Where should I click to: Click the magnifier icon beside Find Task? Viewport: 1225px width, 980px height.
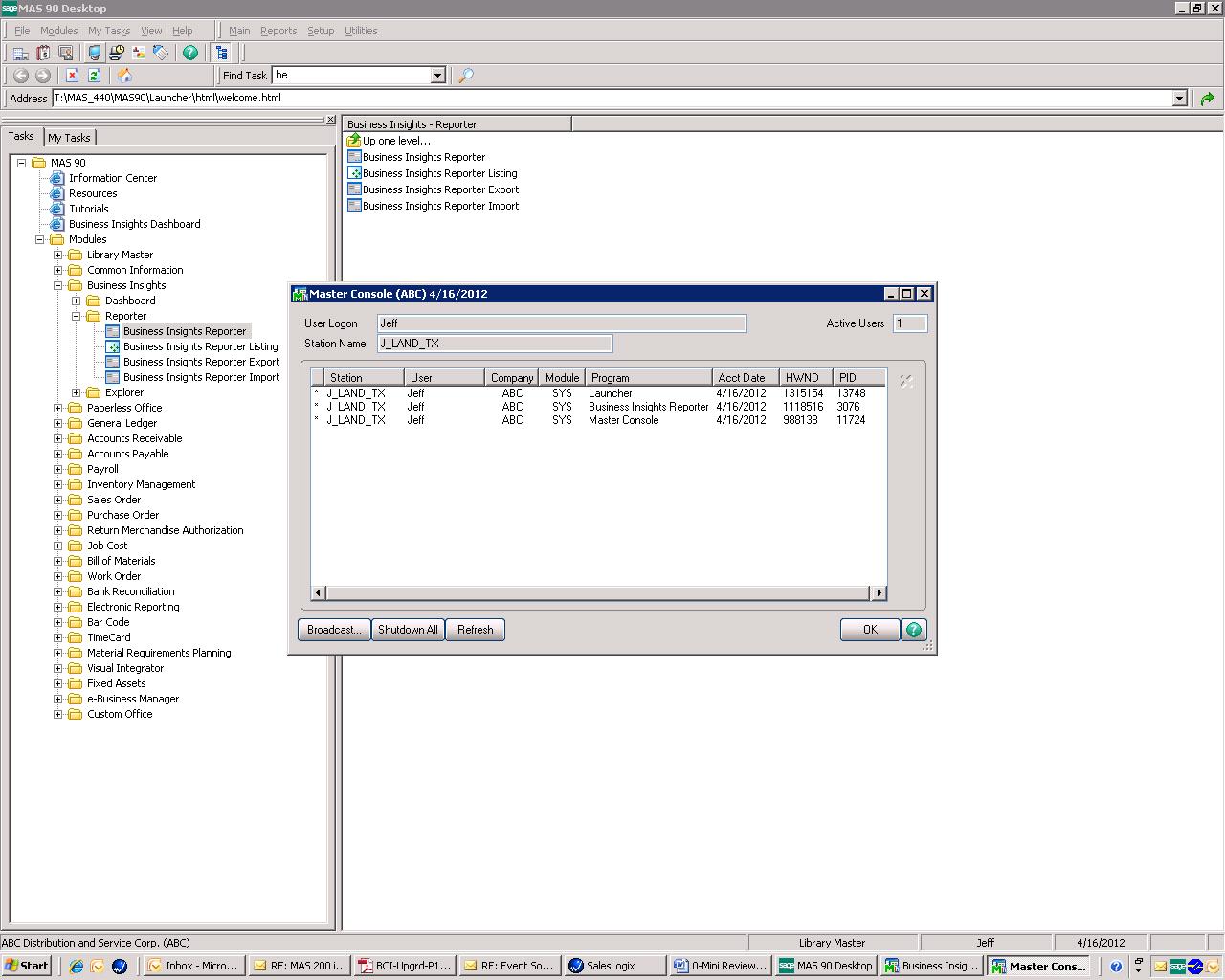(466, 76)
